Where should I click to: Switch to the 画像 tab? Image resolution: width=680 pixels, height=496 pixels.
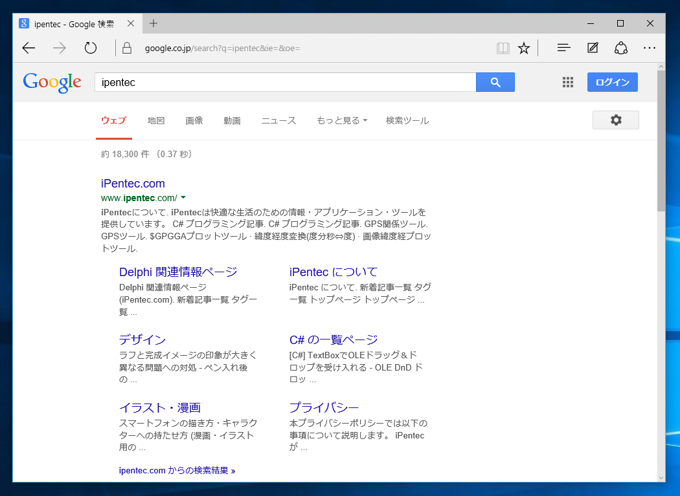[x=194, y=121]
